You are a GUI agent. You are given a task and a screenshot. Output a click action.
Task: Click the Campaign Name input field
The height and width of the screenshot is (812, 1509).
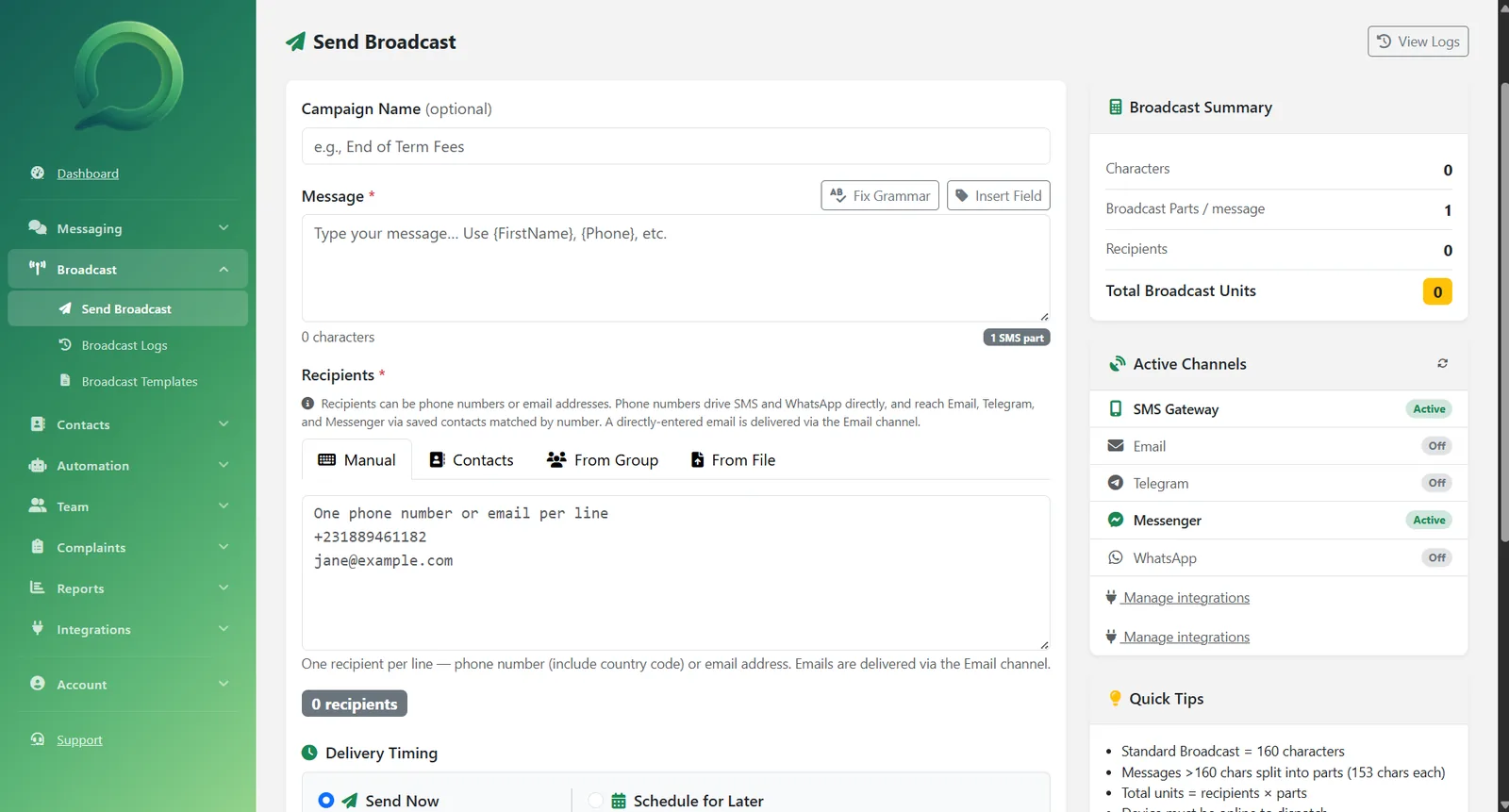[675, 146]
